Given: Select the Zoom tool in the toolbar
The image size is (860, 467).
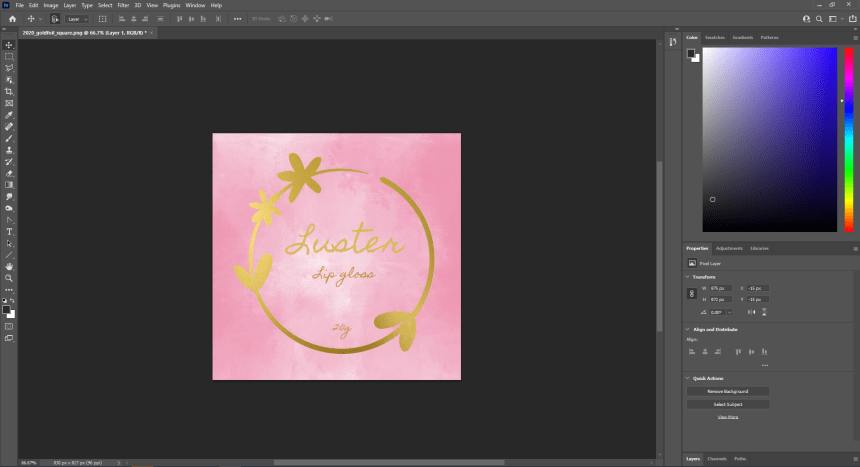Looking at the screenshot, I should [x=9, y=278].
